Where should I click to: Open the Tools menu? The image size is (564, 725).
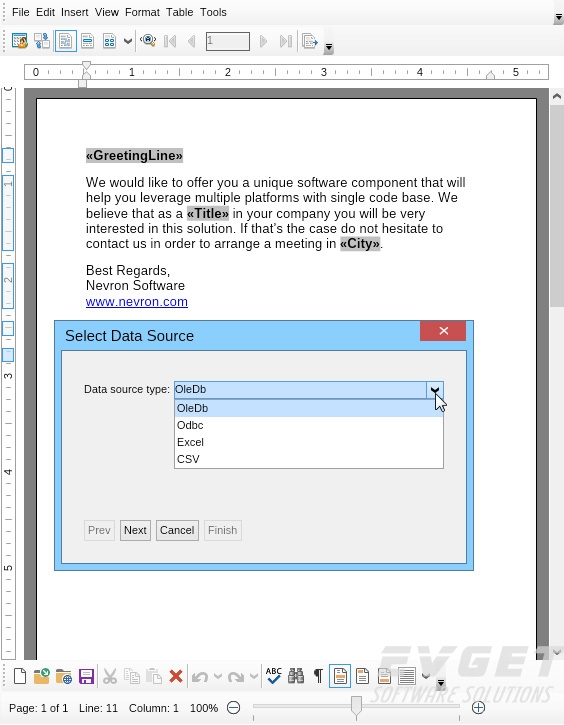tap(213, 12)
